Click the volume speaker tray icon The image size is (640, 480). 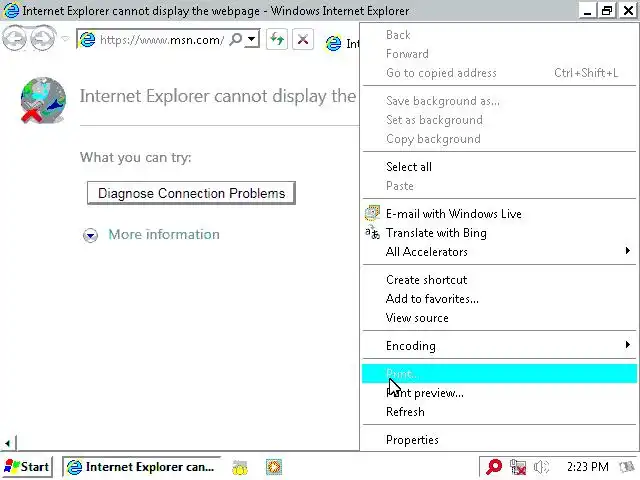541,467
